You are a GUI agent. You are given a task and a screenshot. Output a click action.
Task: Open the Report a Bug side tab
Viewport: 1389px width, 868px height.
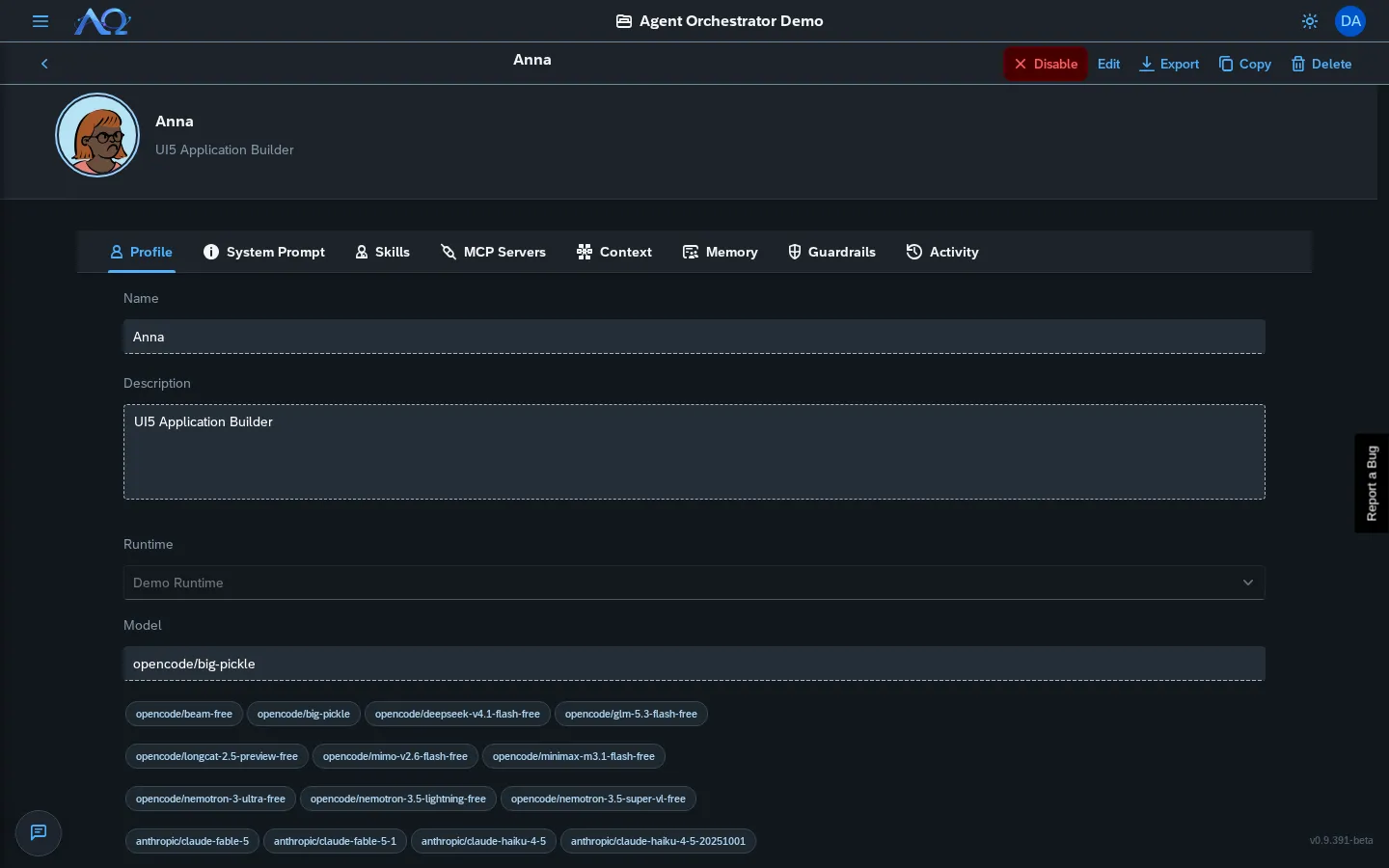pyautogui.click(x=1372, y=483)
